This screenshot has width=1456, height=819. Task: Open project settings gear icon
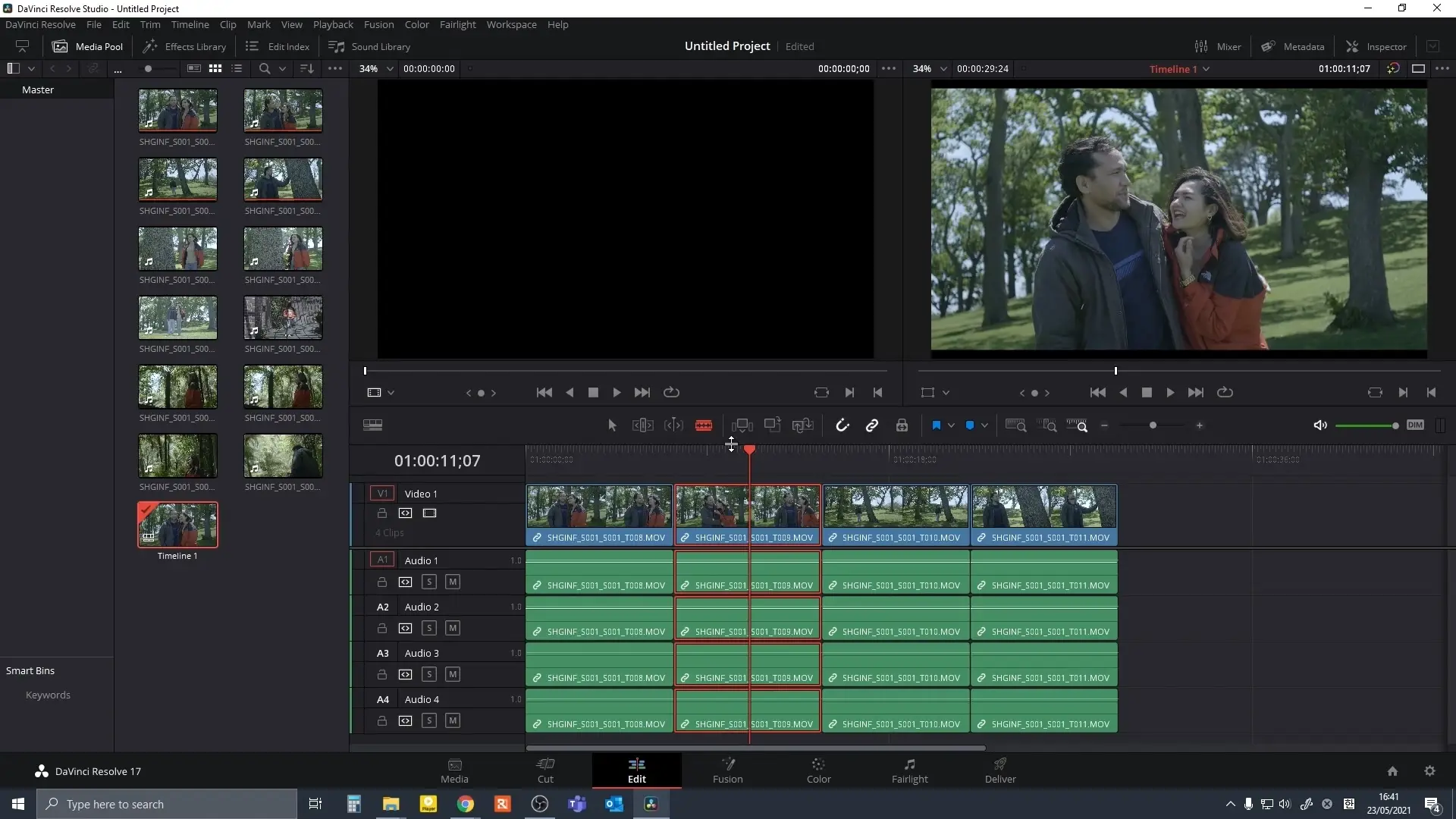(x=1429, y=770)
